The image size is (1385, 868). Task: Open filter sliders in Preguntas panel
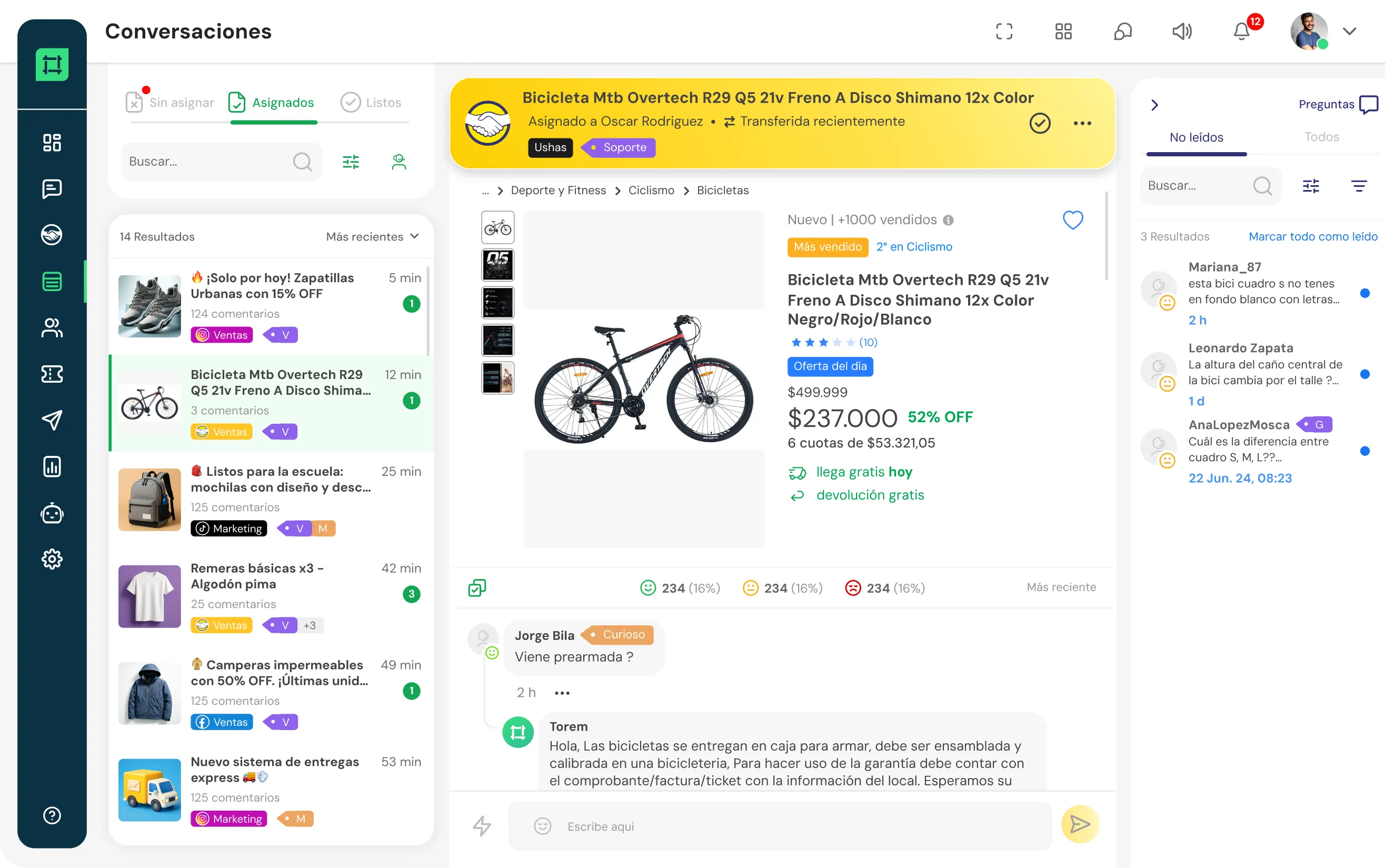pyautogui.click(x=1311, y=186)
